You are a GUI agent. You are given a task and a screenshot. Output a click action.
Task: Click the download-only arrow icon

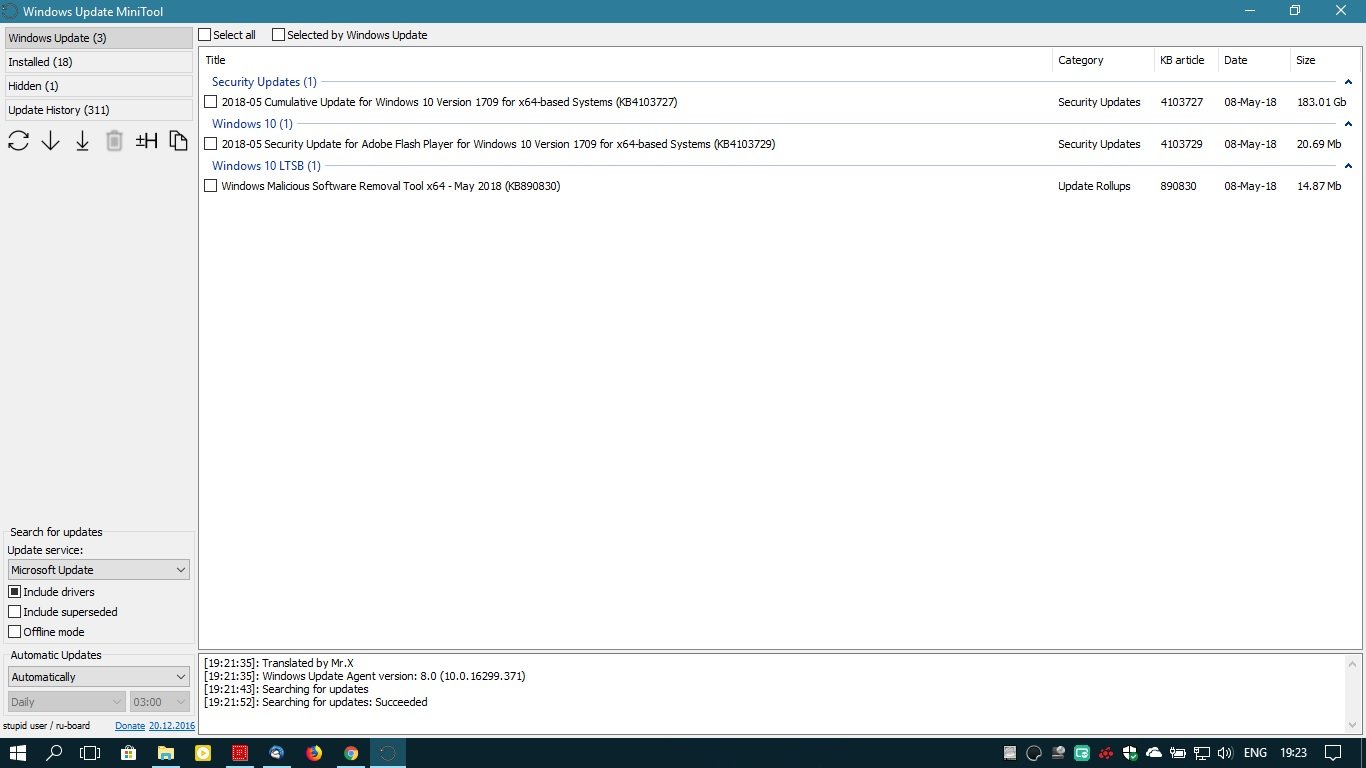click(50, 141)
